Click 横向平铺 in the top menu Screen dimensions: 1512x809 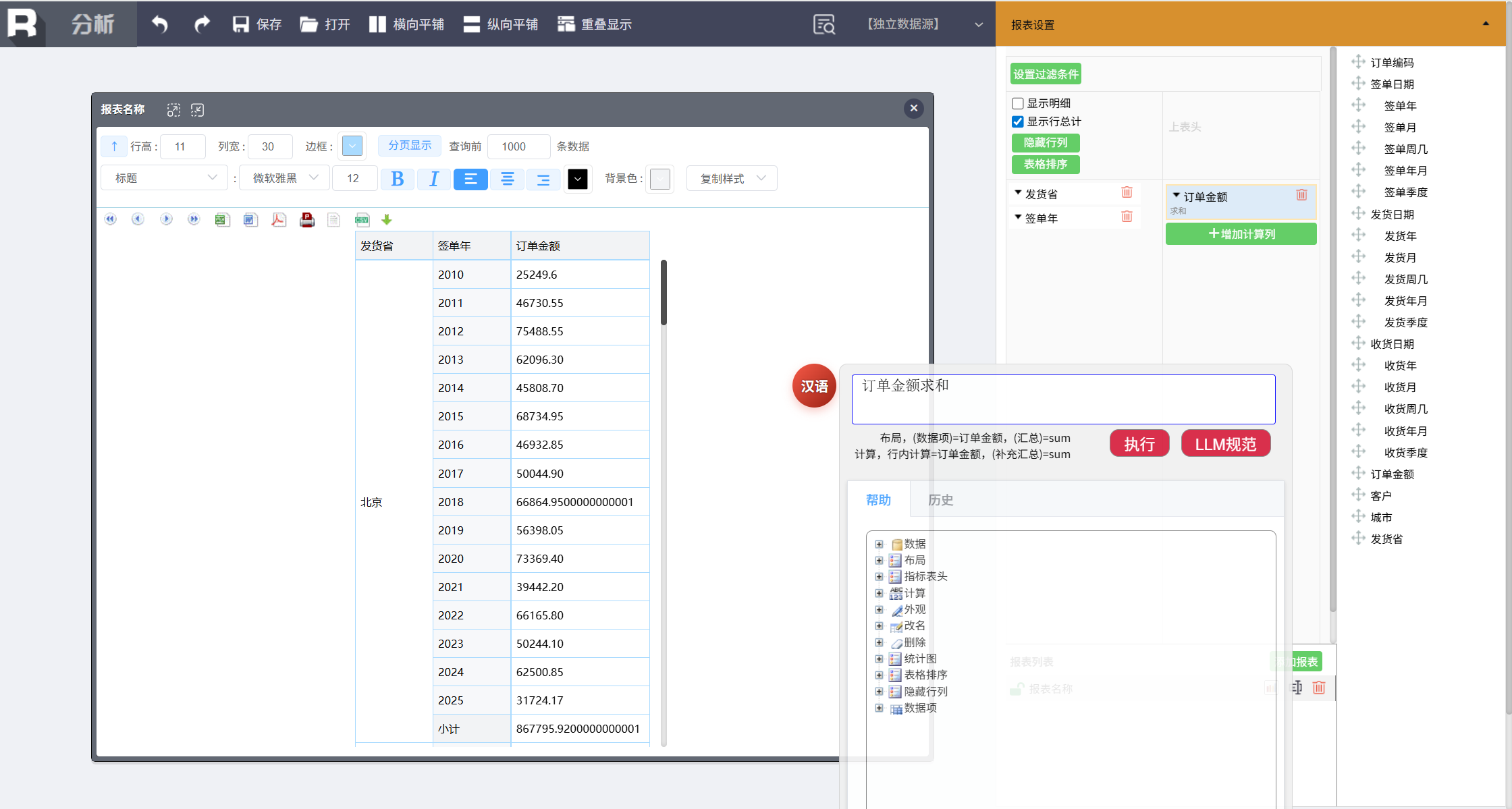[406, 24]
